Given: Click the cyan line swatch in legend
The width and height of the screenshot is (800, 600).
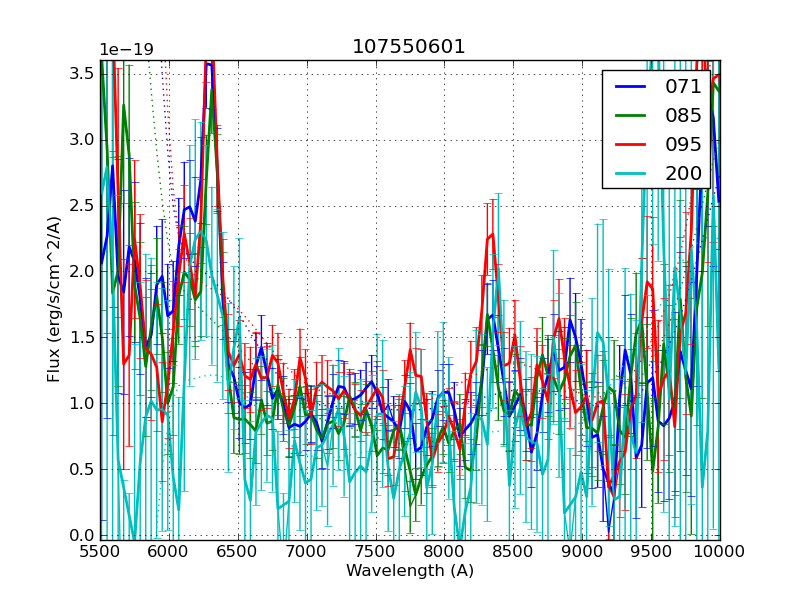Looking at the screenshot, I should pos(630,172).
